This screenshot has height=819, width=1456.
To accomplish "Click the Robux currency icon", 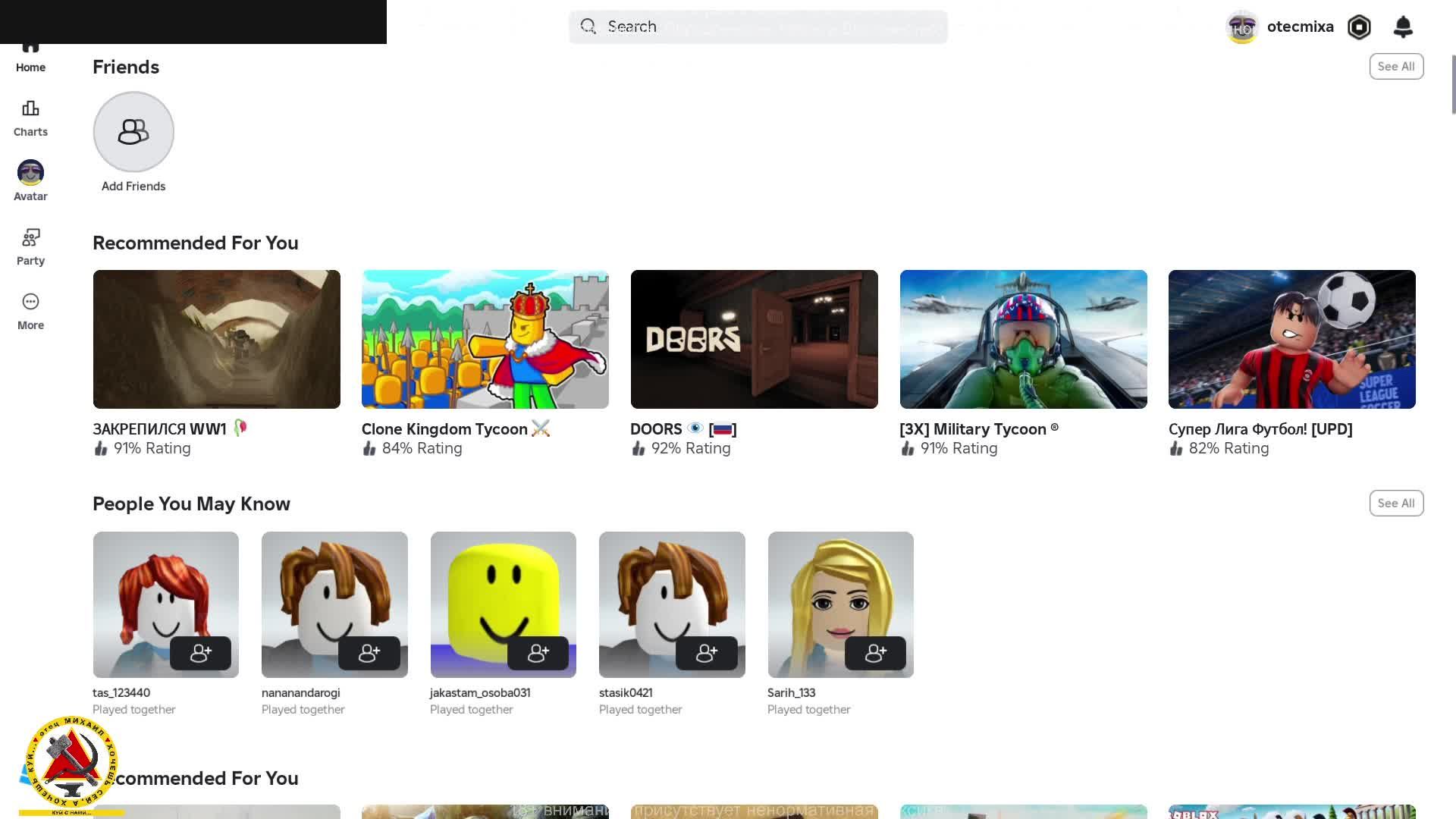I will [x=1359, y=27].
